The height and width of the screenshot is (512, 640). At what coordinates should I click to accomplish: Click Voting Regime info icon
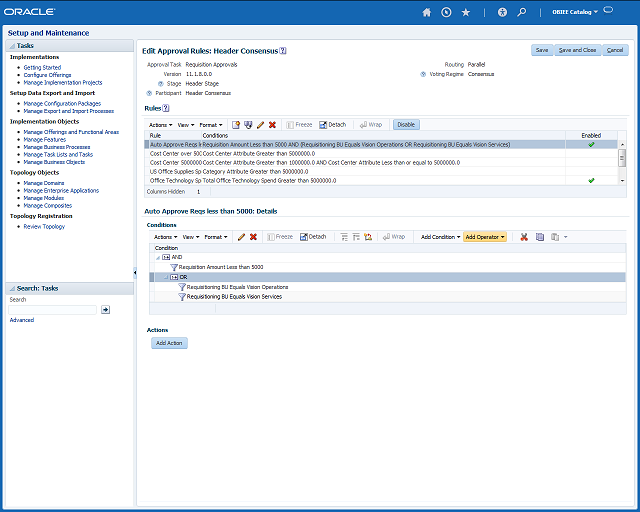[x=423, y=74]
